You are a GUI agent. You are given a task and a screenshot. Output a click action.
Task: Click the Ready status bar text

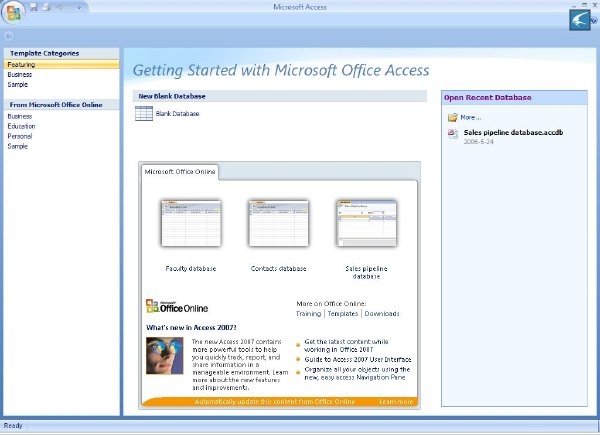(x=13, y=426)
